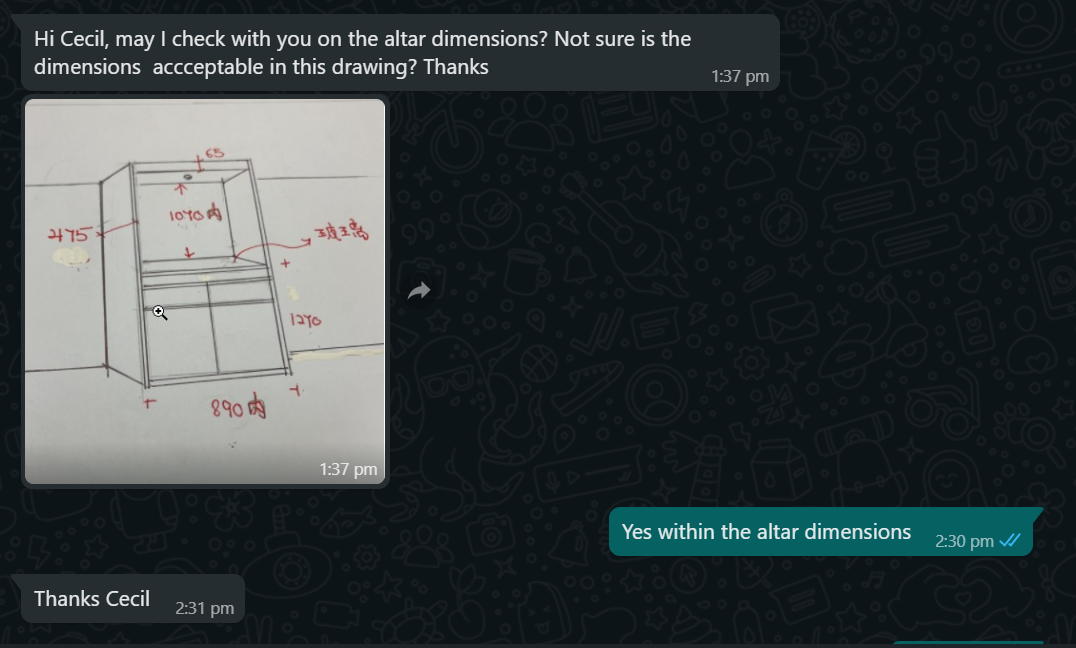Click the 2:30 pm timestamp on sent message

(964, 541)
